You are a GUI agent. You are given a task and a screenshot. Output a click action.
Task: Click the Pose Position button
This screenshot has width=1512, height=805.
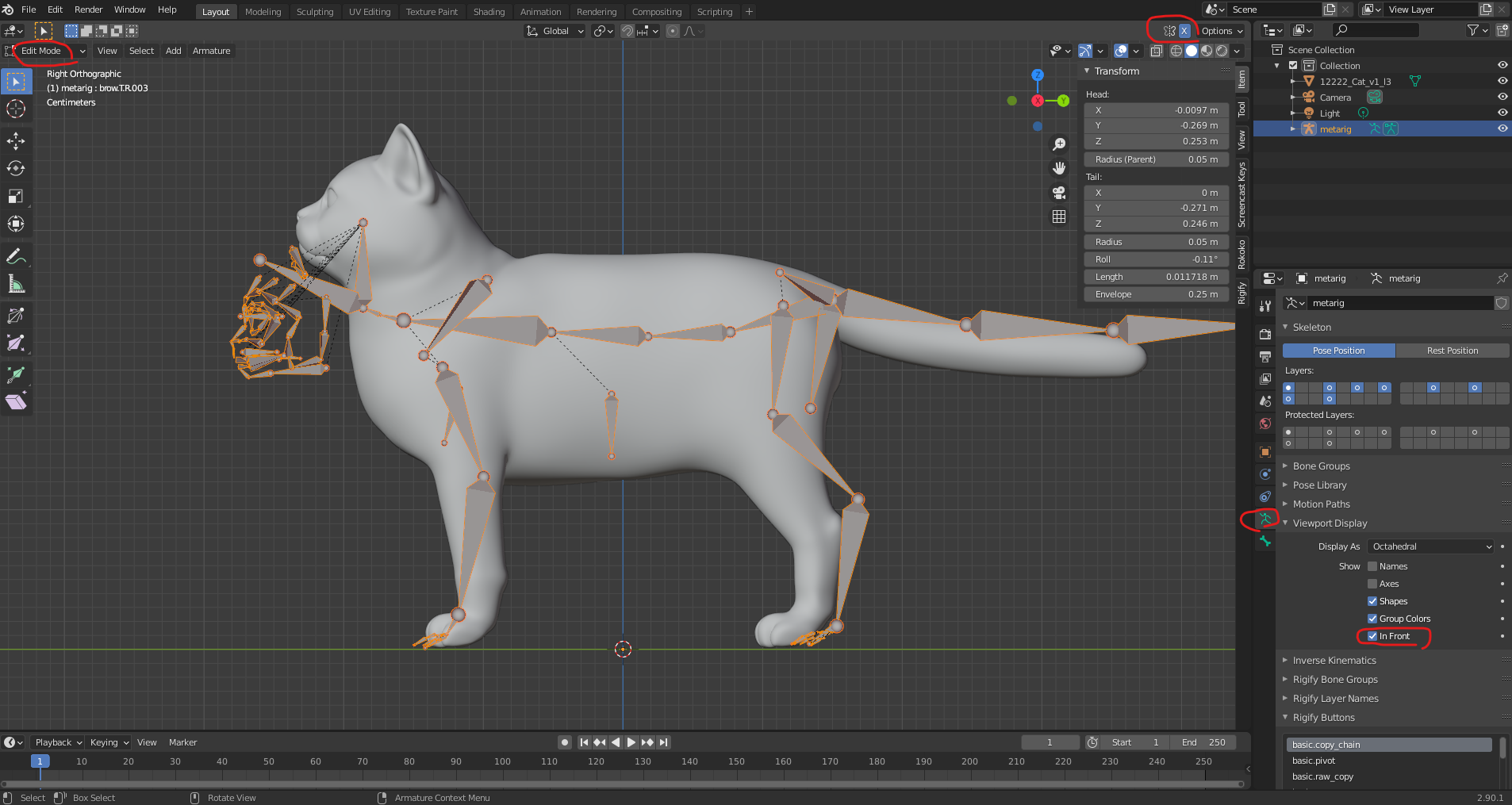1338,351
